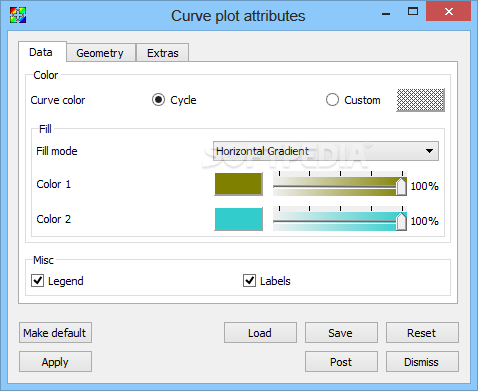
Task: Open the Fill mode dropdown
Action: pyautogui.click(x=326, y=151)
